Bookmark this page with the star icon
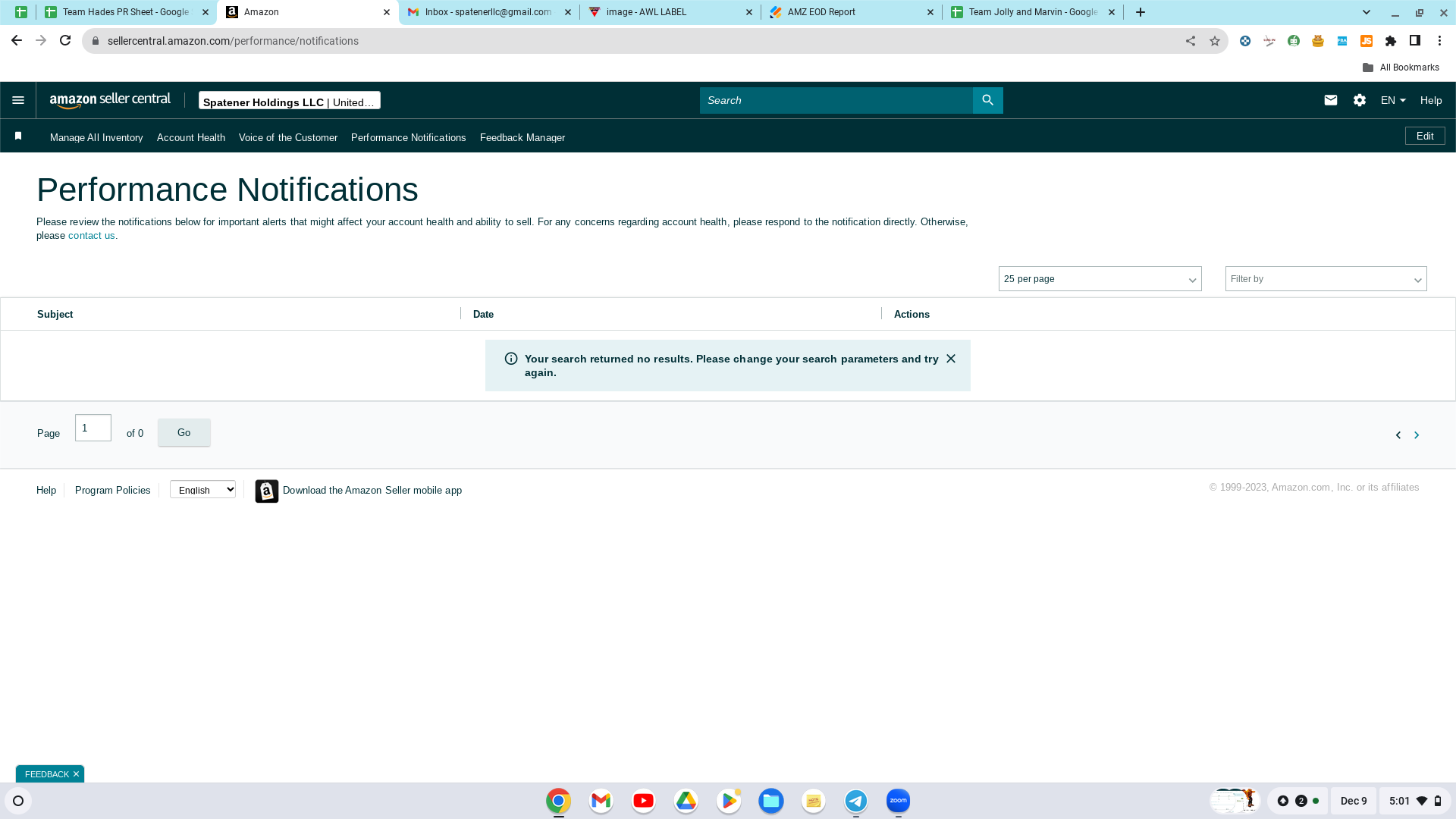1456x819 pixels. tap(1215, 41)
